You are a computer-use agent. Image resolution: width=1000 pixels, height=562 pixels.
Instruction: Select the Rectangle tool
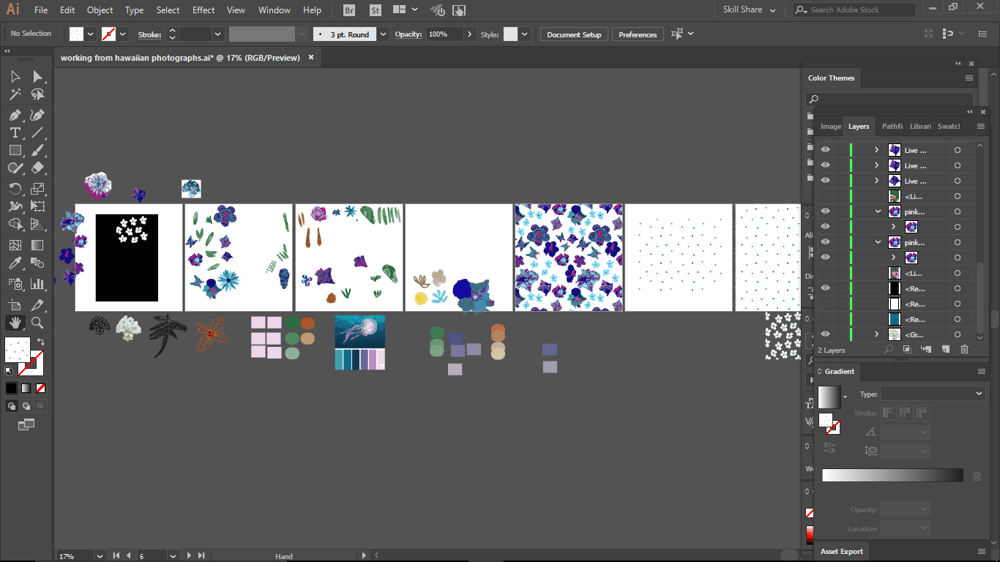tap(15, 151)
